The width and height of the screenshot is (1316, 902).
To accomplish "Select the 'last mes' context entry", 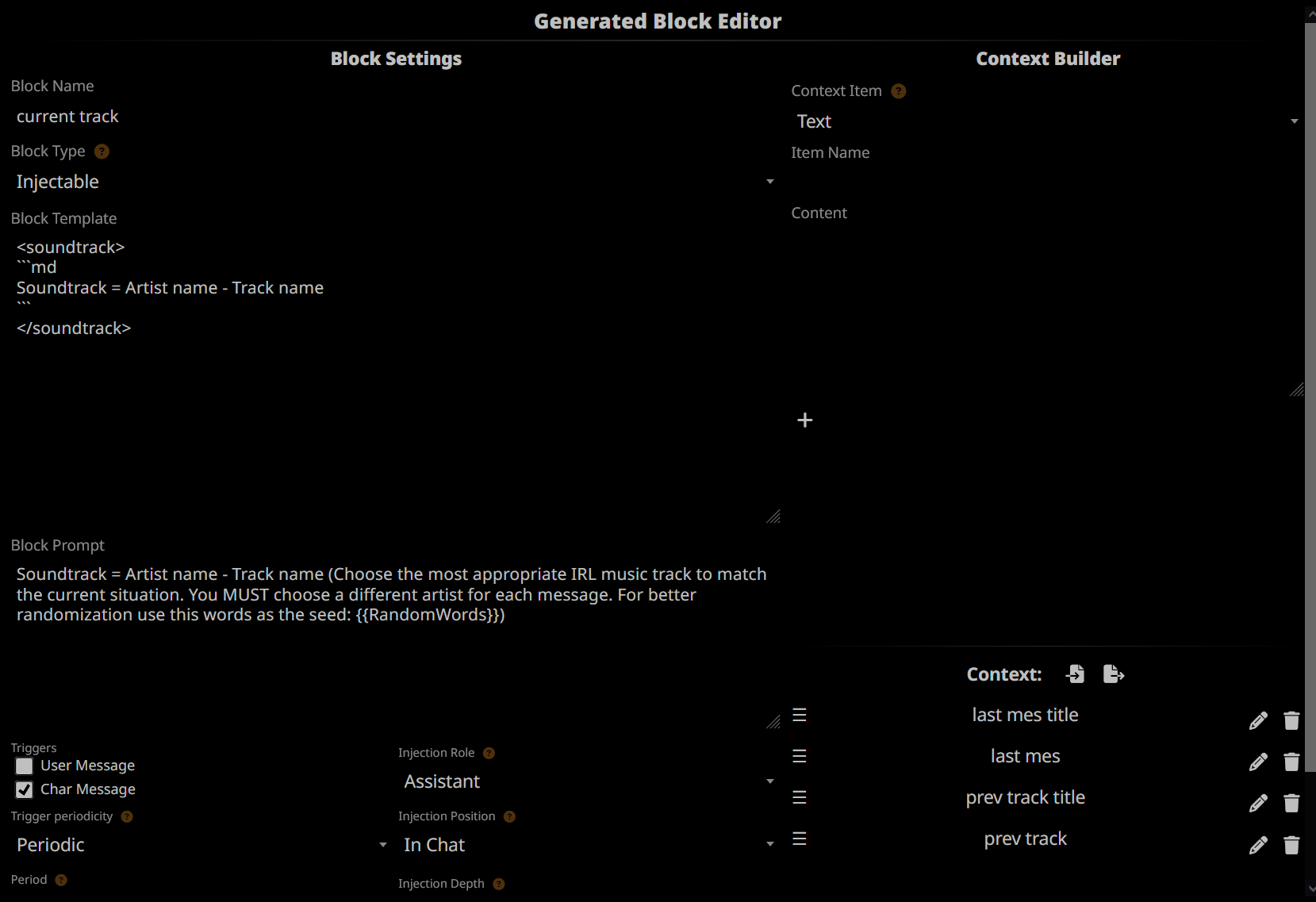I will (1025, 756).
